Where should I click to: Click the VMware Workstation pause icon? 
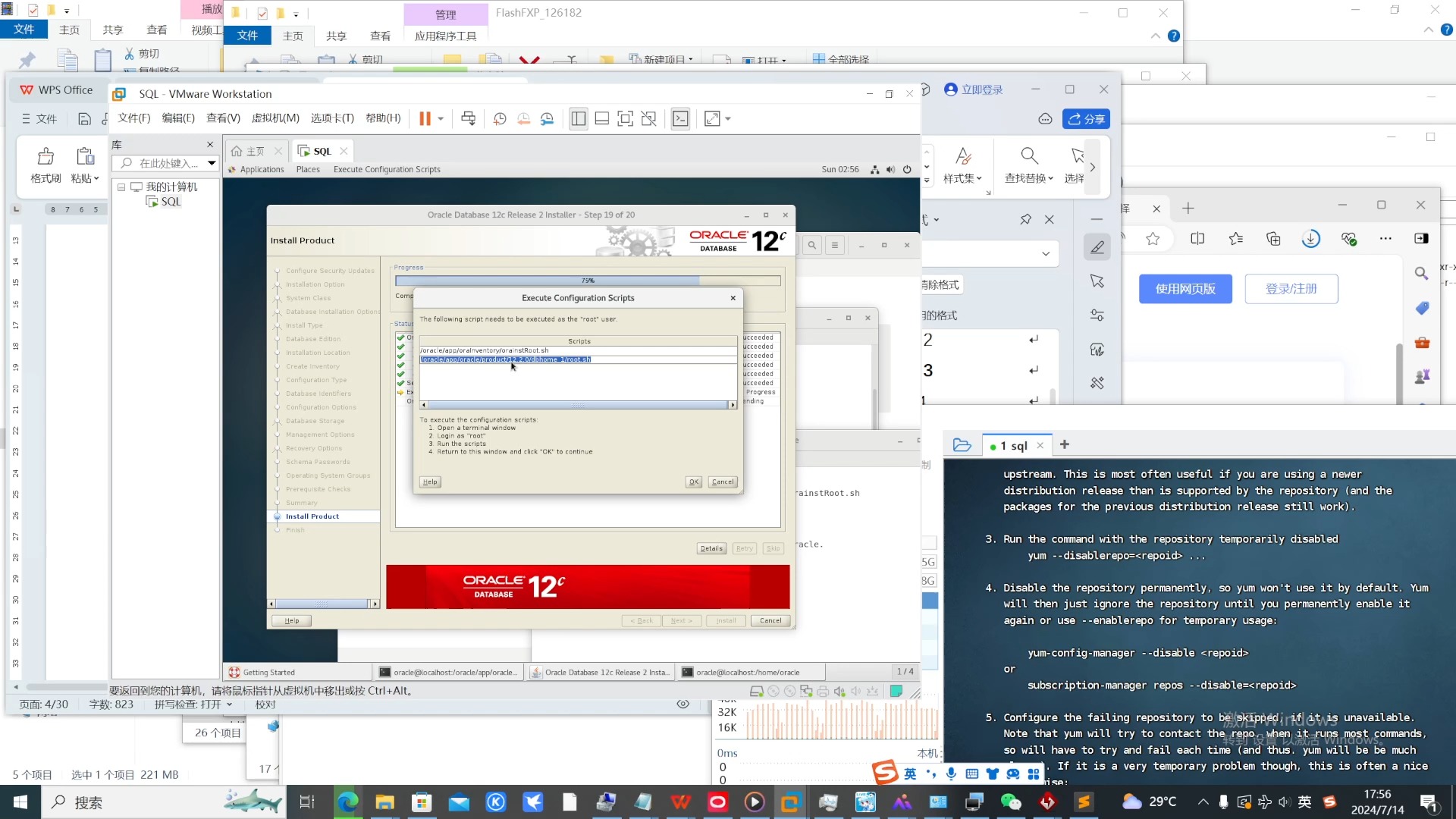[424, 119]
